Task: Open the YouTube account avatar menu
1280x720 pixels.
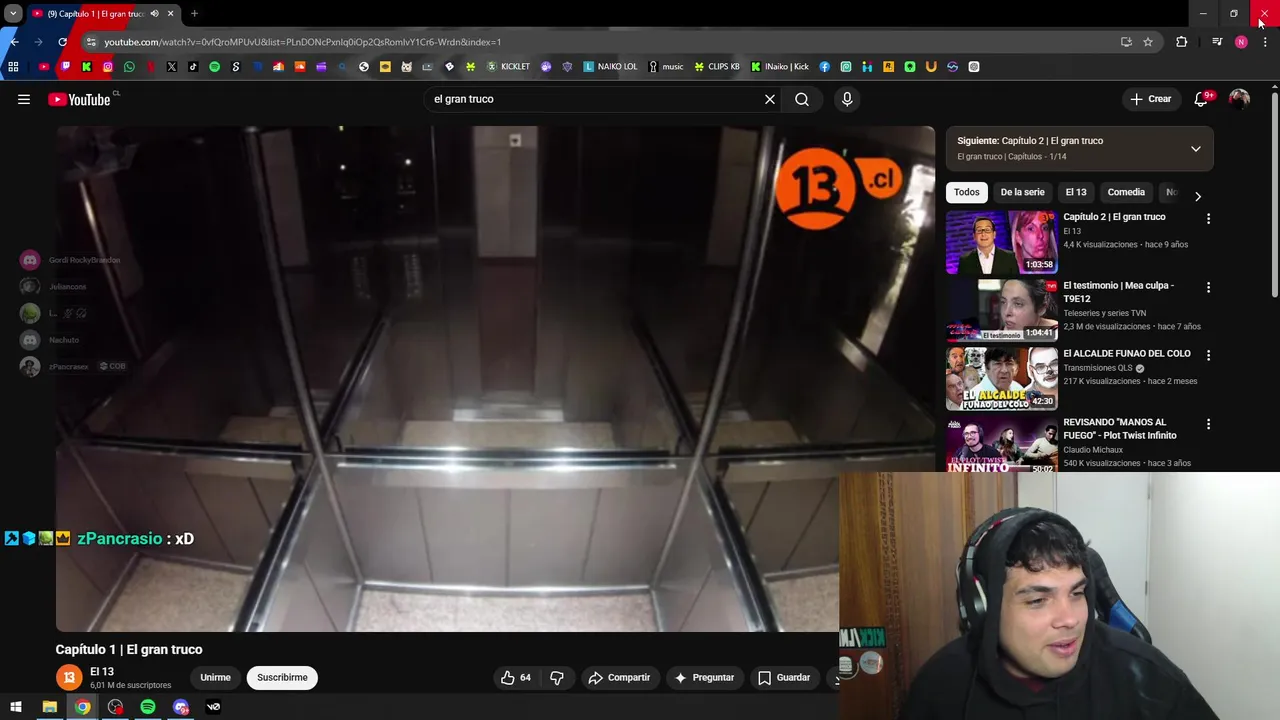Action: [1239, 99]
